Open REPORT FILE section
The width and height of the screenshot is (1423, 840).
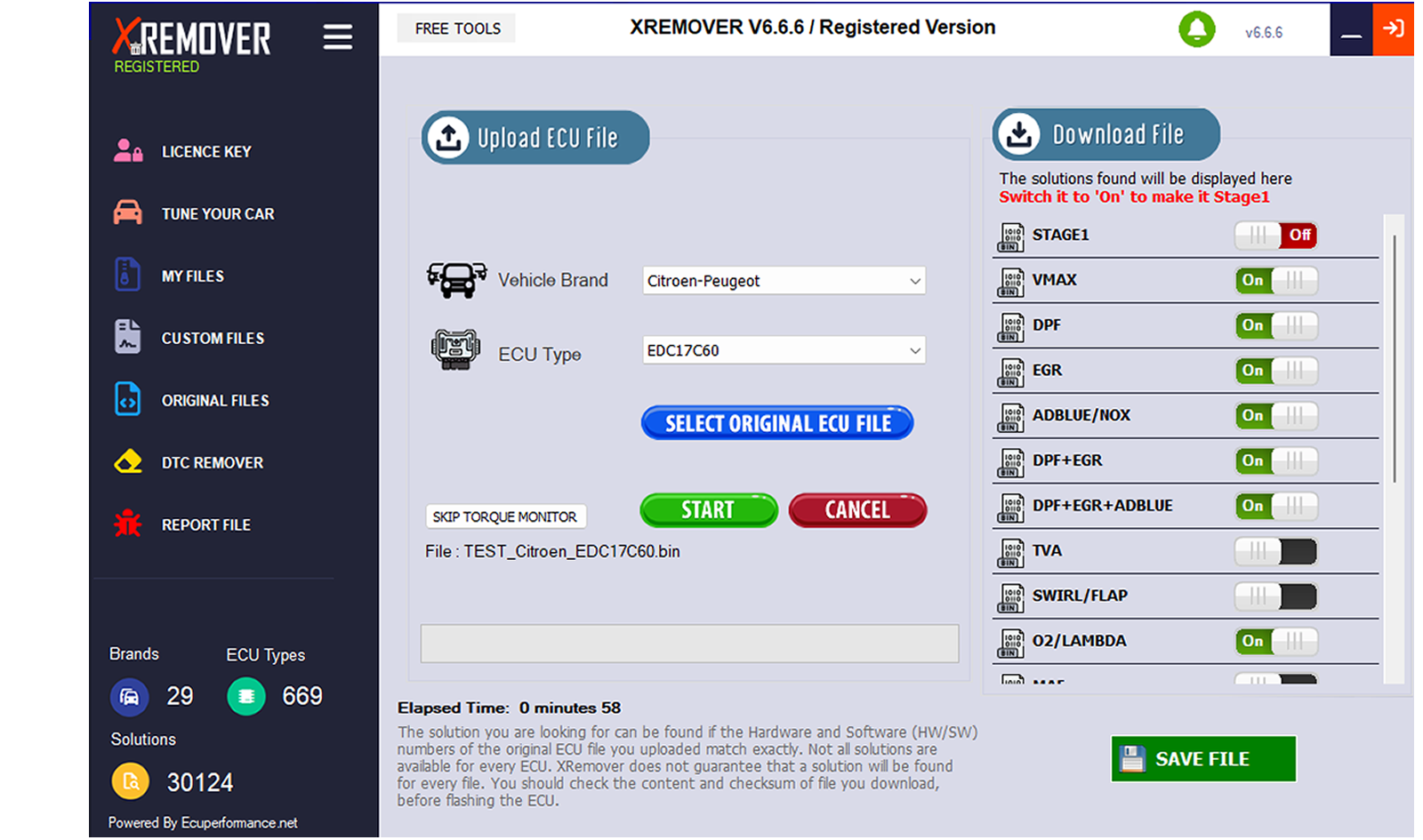[206, 525]
